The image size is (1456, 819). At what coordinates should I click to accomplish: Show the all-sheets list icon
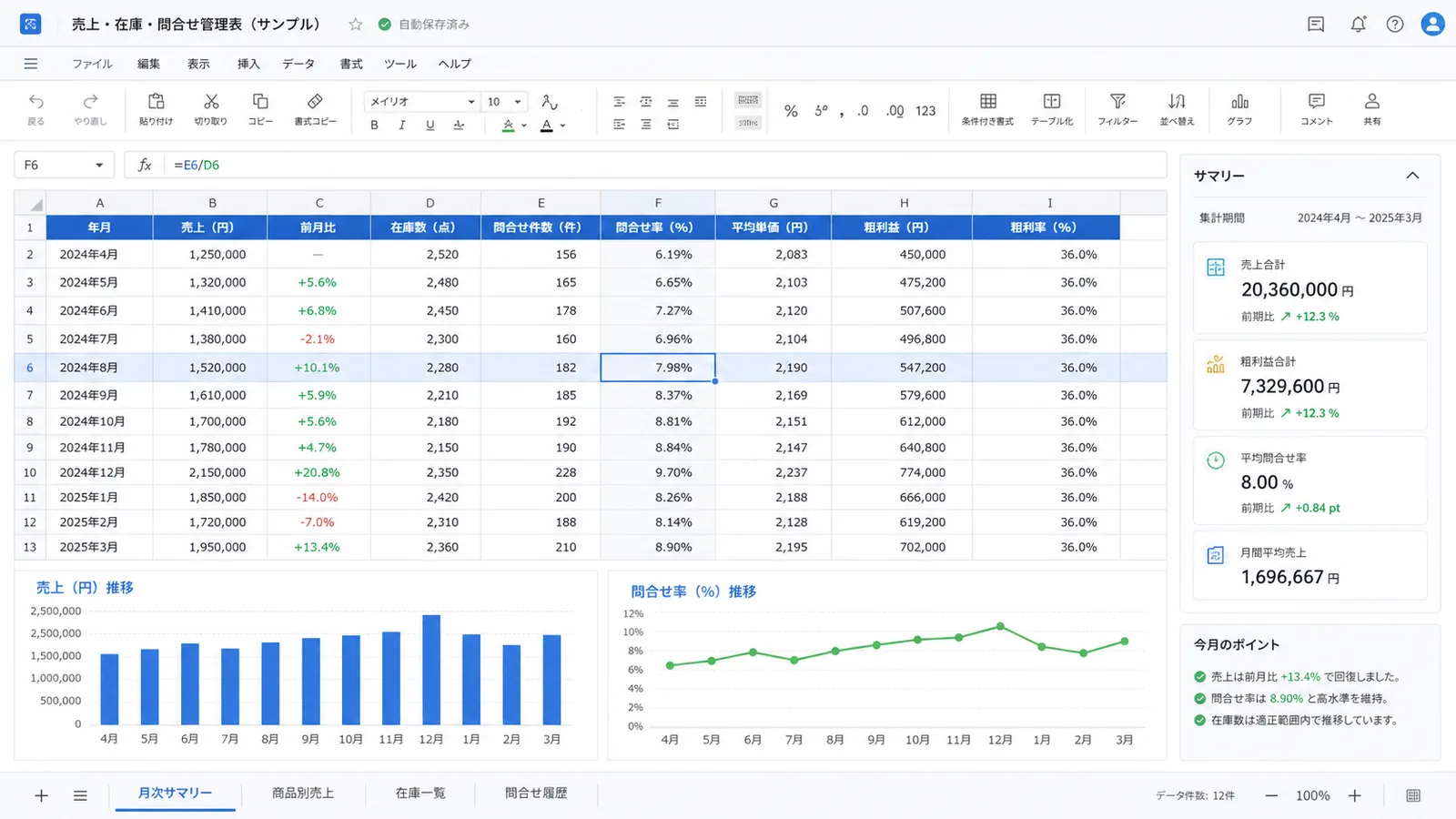point(80,795)
